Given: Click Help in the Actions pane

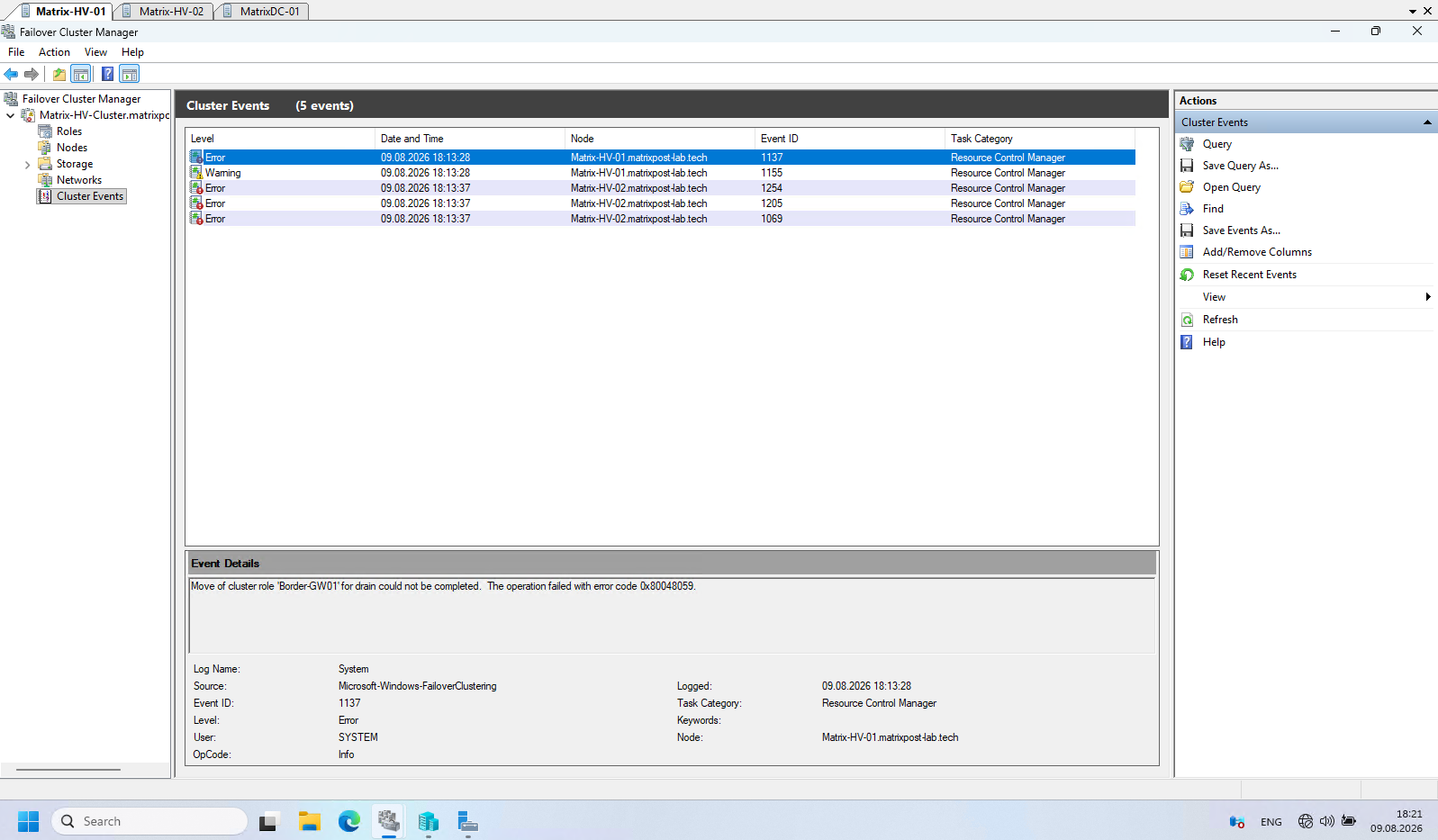Looking at the screenshot, I should click(x=1214, y=342).
